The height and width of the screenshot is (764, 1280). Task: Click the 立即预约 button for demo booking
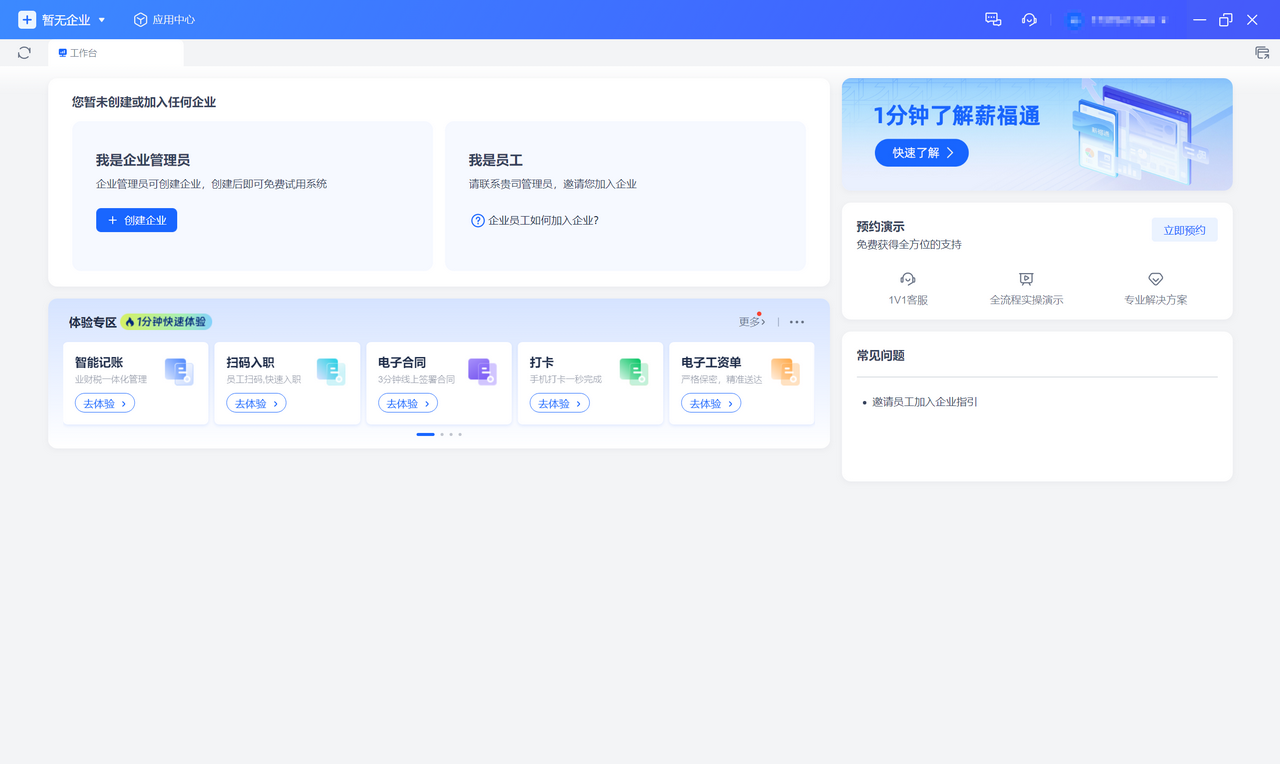click(x=1184, y=229)
